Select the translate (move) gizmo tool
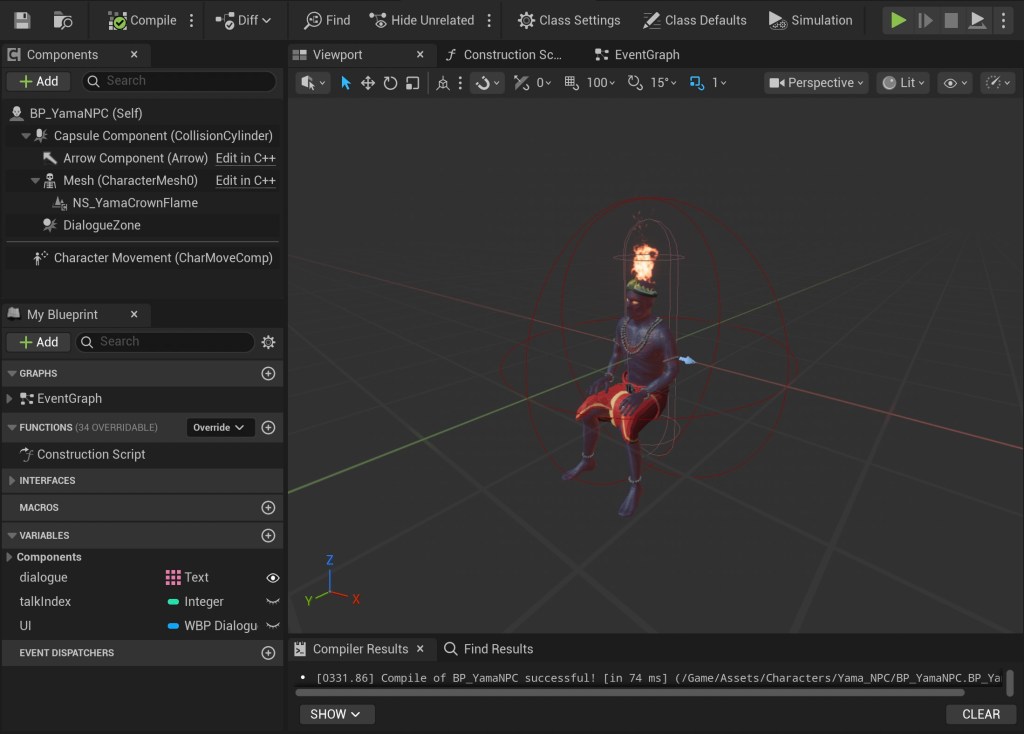This screenshot has width=1024, height=734. [368, 83]
